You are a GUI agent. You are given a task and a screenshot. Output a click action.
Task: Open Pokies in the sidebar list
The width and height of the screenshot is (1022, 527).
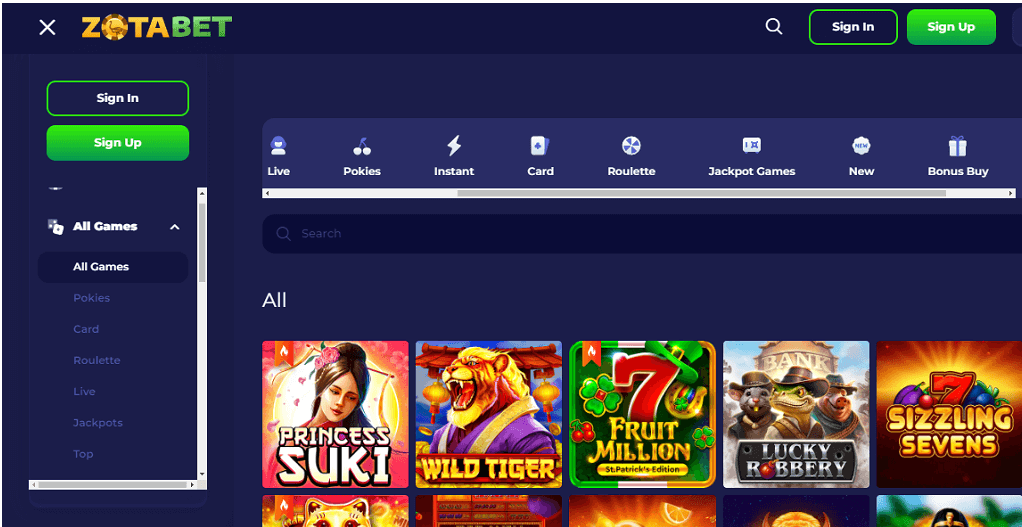click(x=91, y=298)
